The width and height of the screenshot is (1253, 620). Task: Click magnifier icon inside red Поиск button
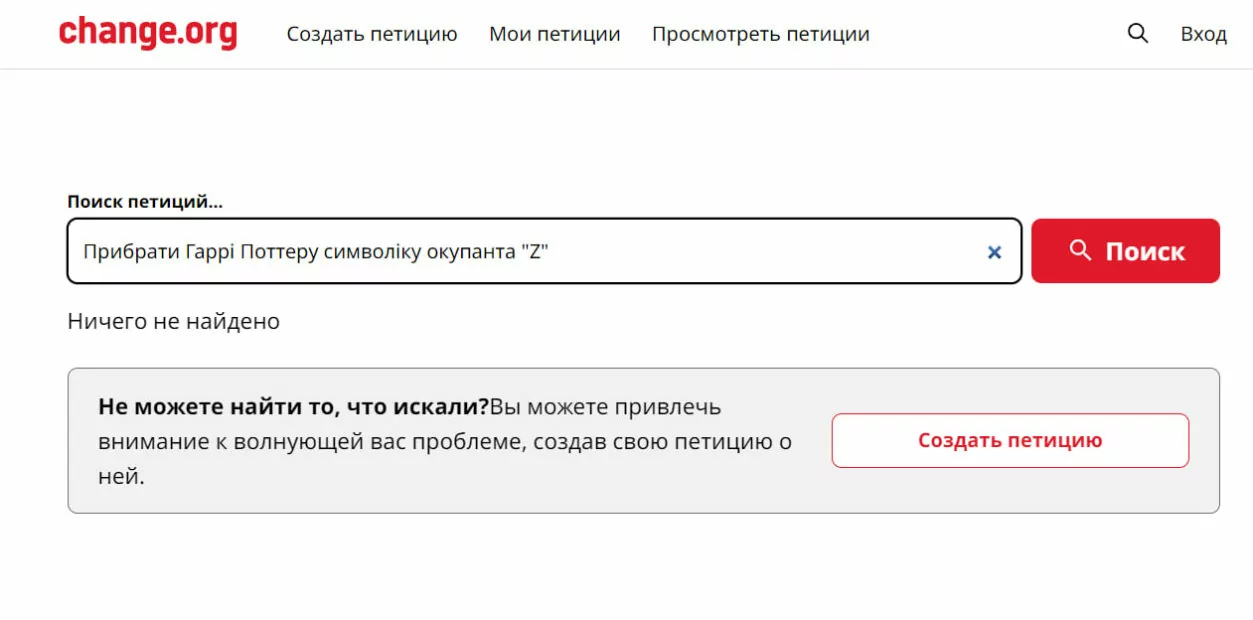[x=1080, y=250]
